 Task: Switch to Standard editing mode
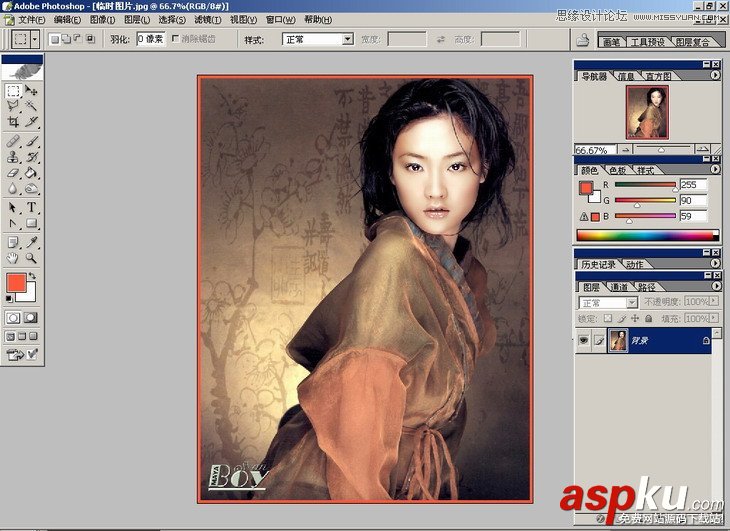click(13, 318)
